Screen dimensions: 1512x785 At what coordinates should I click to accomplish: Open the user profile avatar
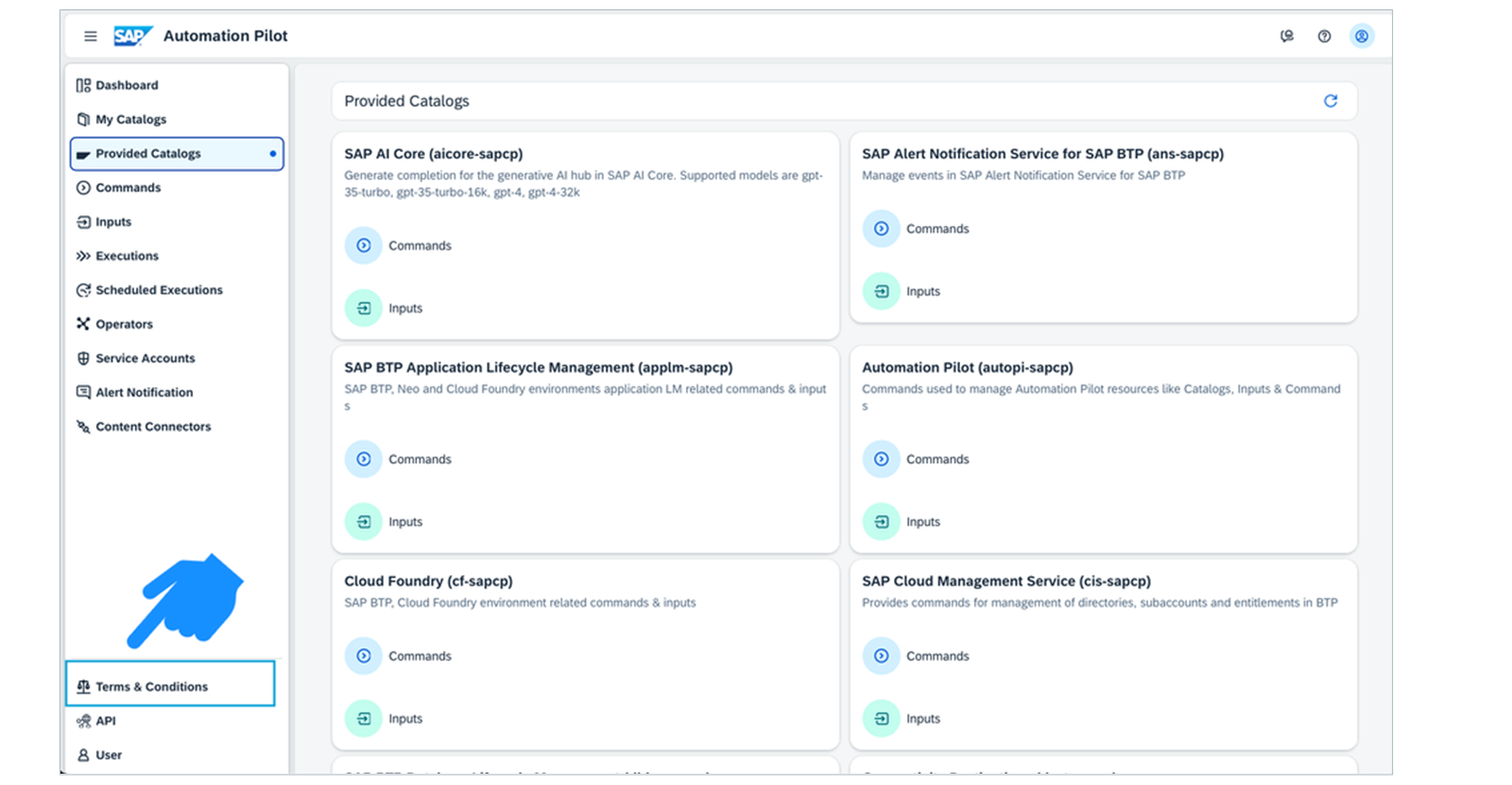click(1362, 36)
